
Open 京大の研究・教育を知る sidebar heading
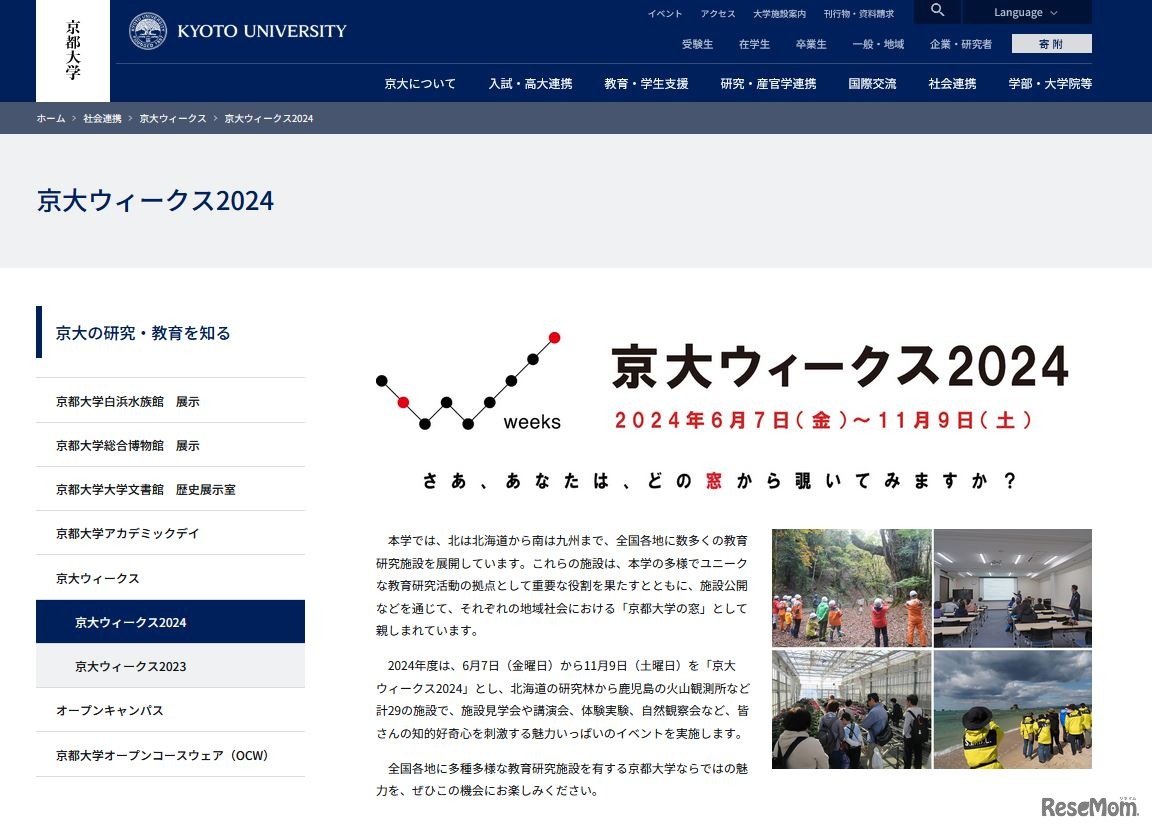pyautogui.click(x=143, y=333)
